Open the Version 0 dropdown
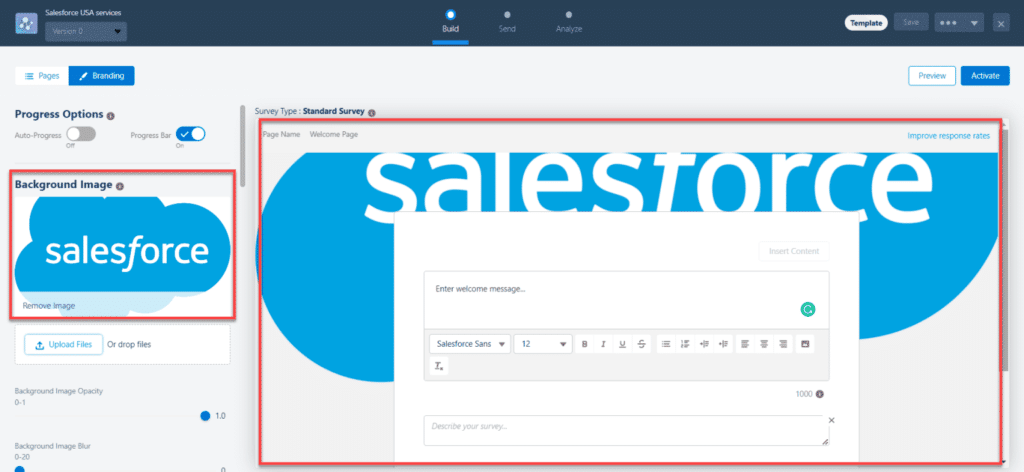 [x=86, y=31]
